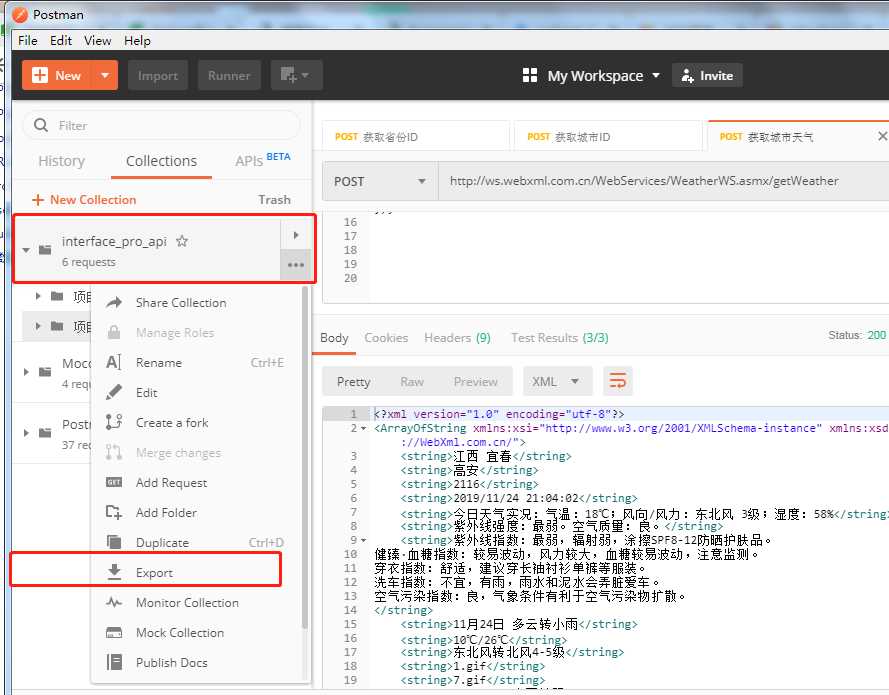Open the Runner
The image size is (889, 695).
[229, 75]
